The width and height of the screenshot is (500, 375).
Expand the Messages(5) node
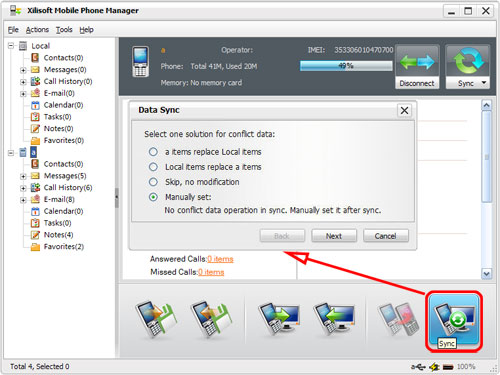pyautogui.click(x=23, y=176)
